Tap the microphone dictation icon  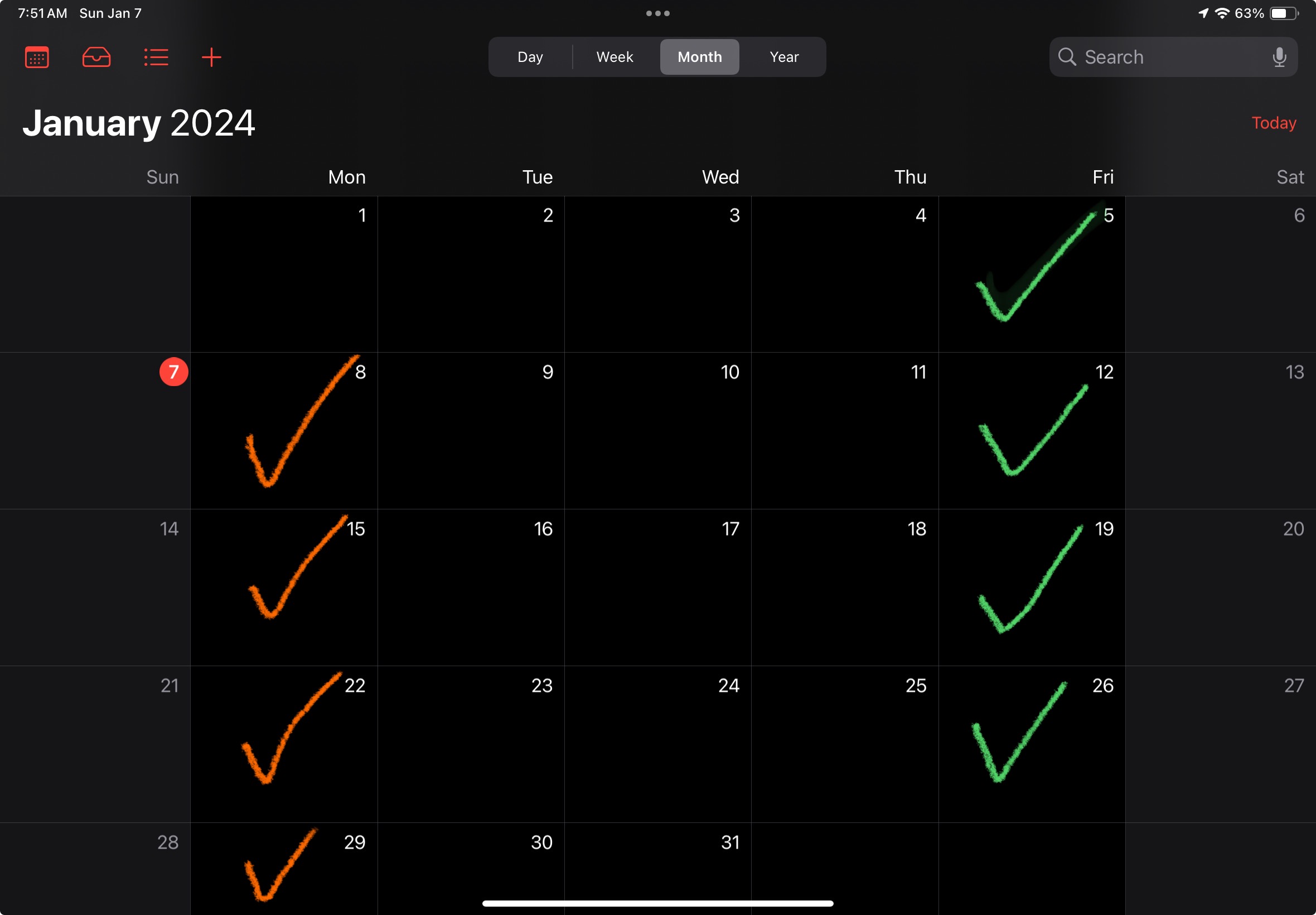(x=1279, y=57)
